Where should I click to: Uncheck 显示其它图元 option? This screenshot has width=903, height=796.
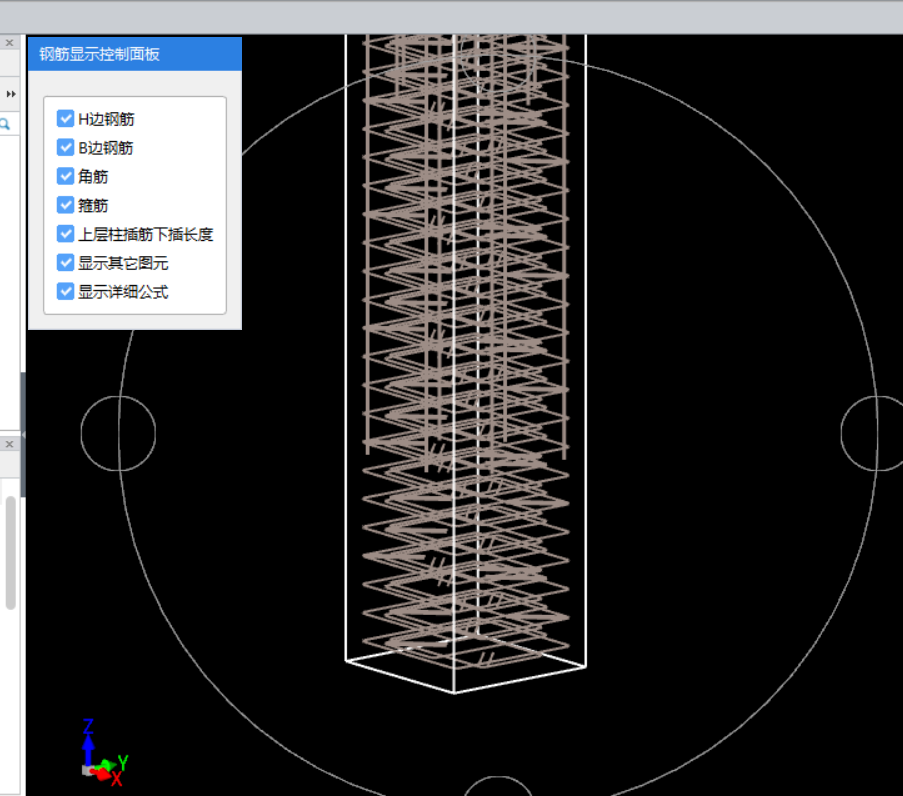tap(66, 263)
